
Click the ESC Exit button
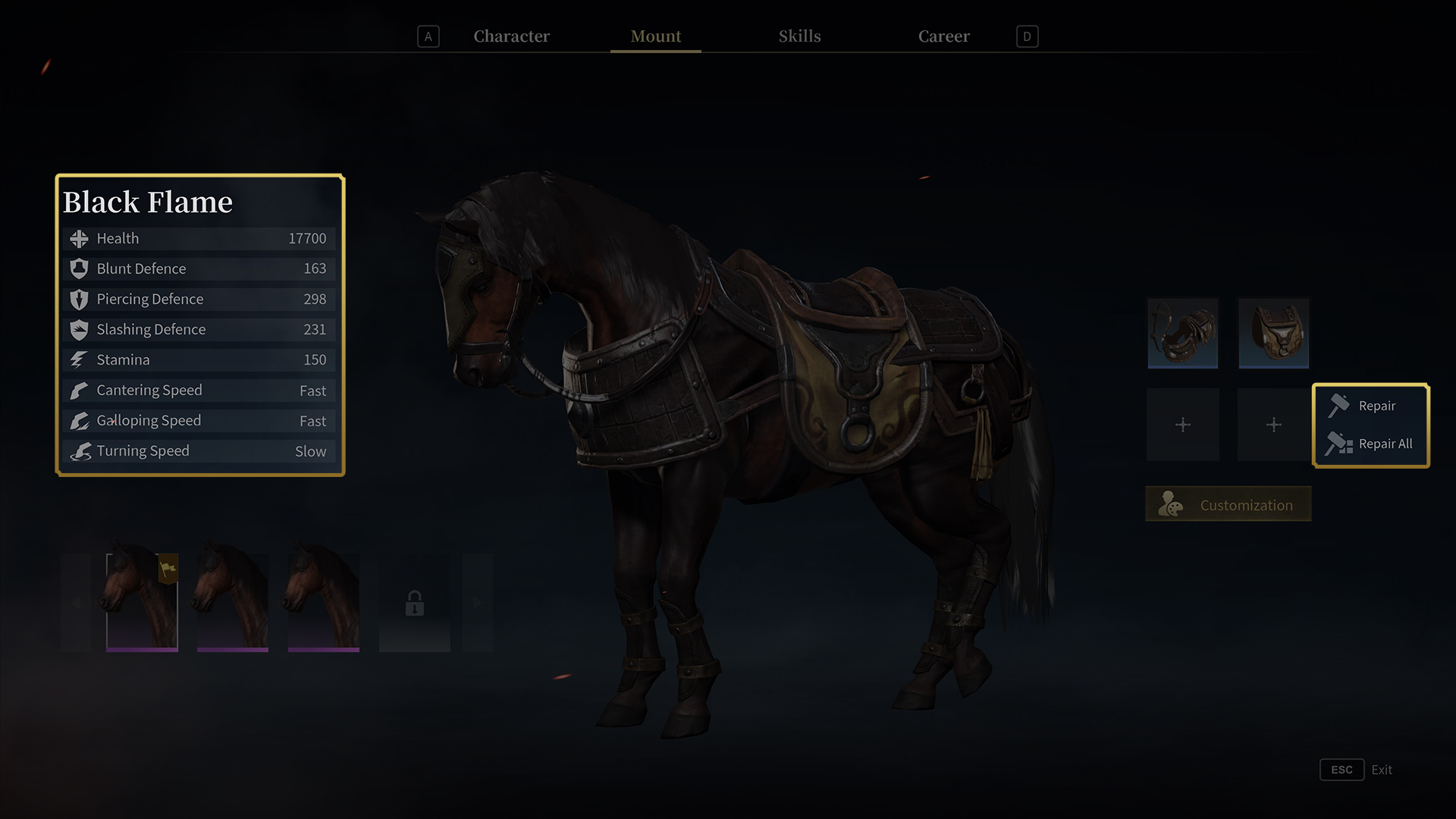coord(1356,770)
